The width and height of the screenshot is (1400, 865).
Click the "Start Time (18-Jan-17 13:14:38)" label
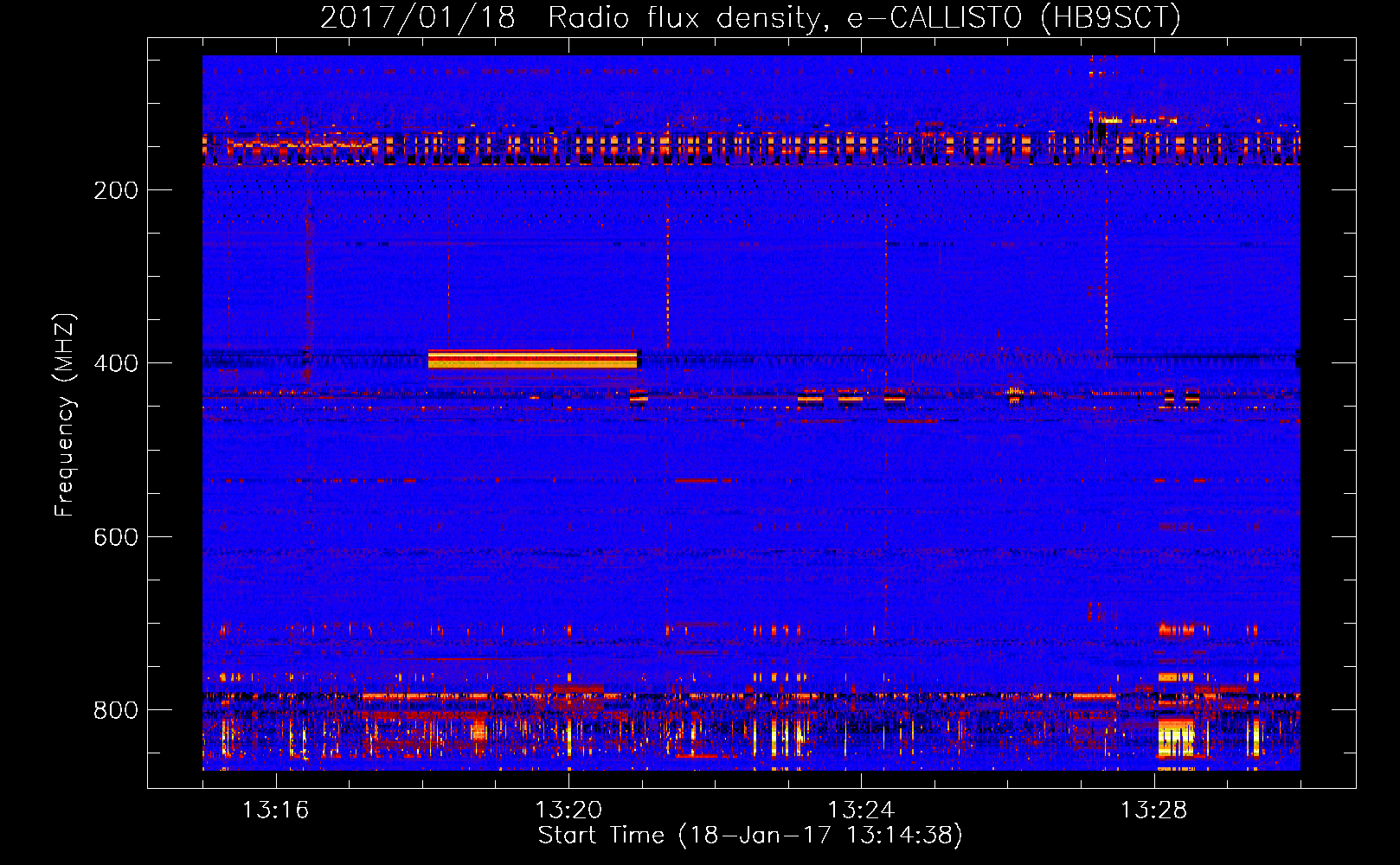(x=750, y=836)
